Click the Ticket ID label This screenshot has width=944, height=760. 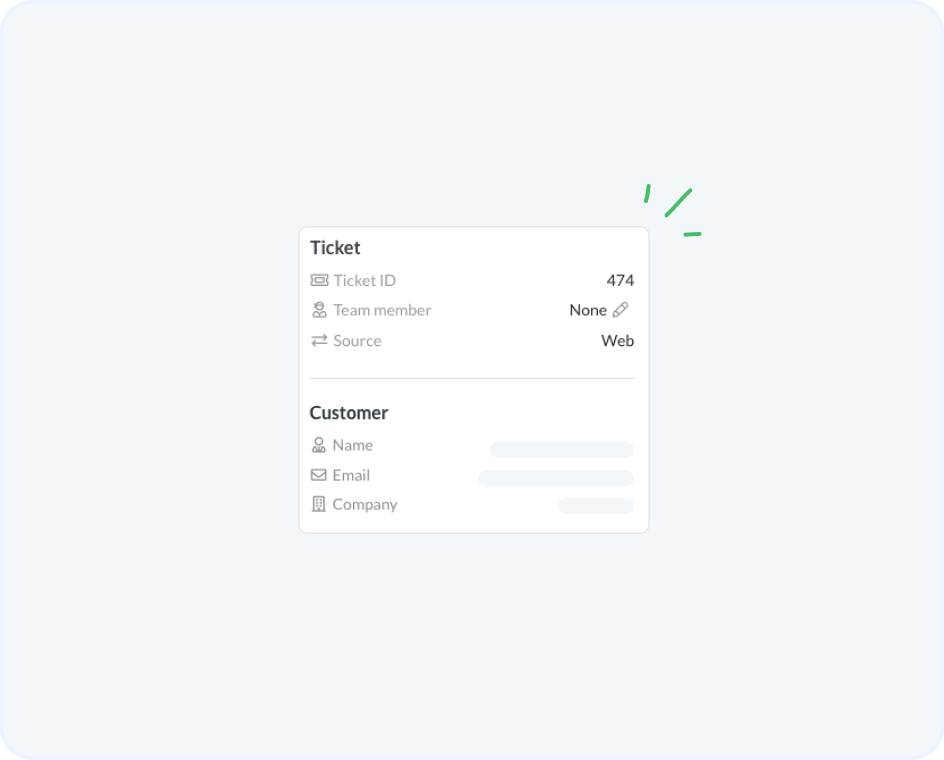[365, 280]
